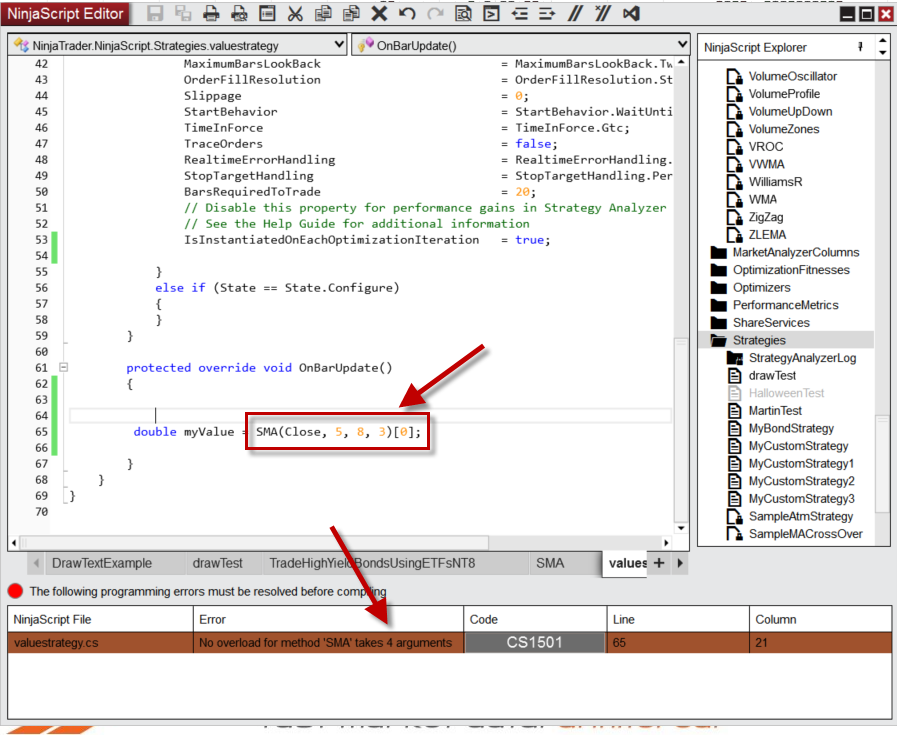Click the 'true' value on line 53
The height and width of the screenshot is (735, 897).
tap(529, 240)
